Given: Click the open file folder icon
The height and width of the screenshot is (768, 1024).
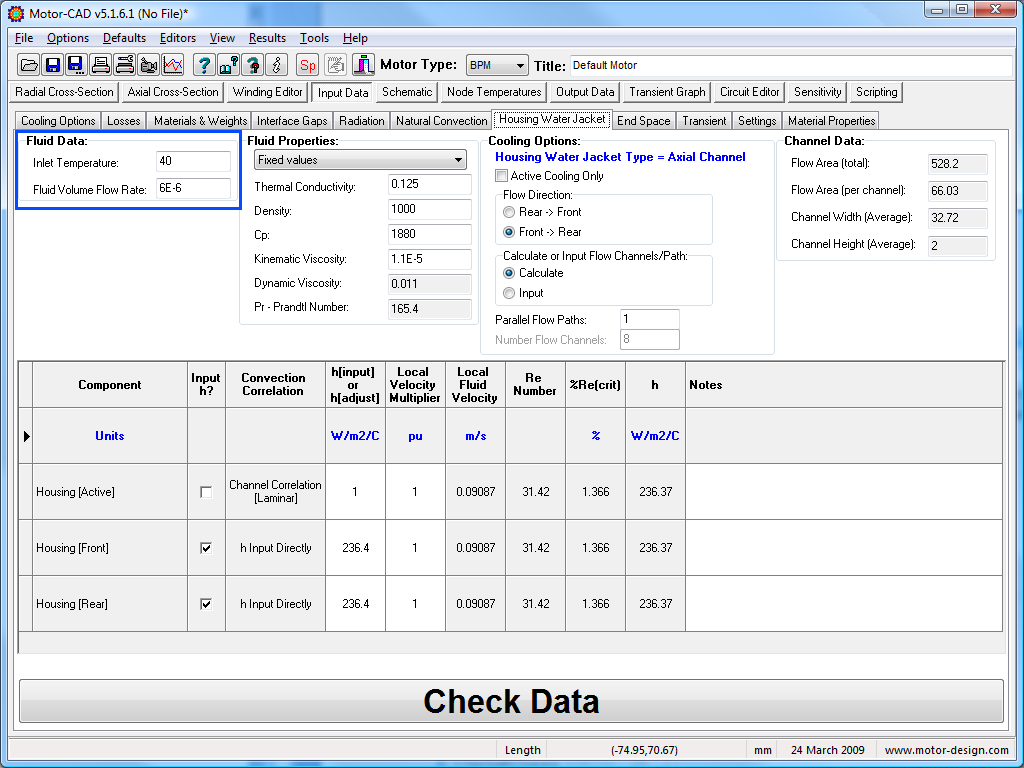Looking at the screenshot, I should click(29, 65).
